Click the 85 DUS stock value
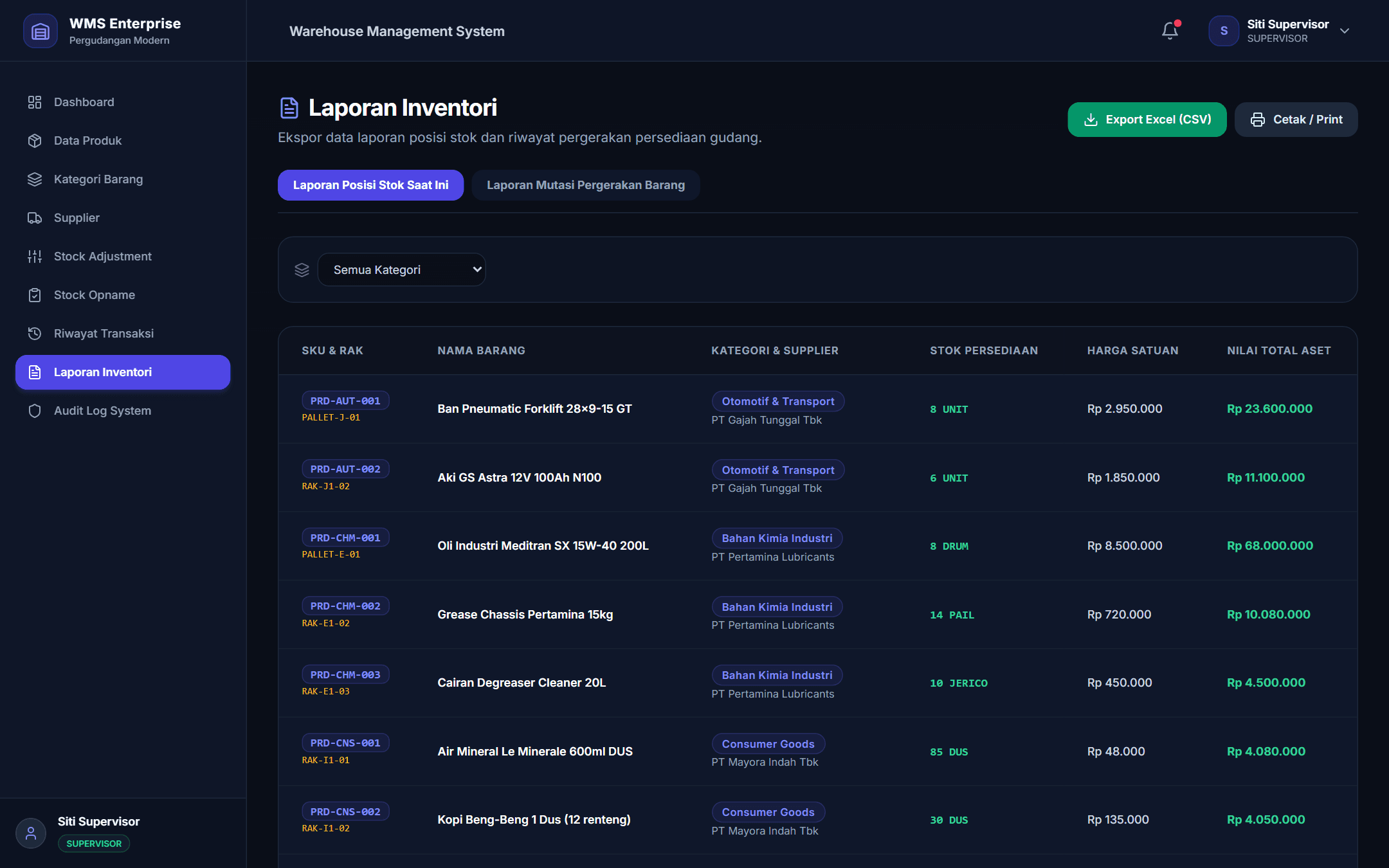Image resolution: width=1389 pixels, height=868 pixels. [x=949, y=752]
